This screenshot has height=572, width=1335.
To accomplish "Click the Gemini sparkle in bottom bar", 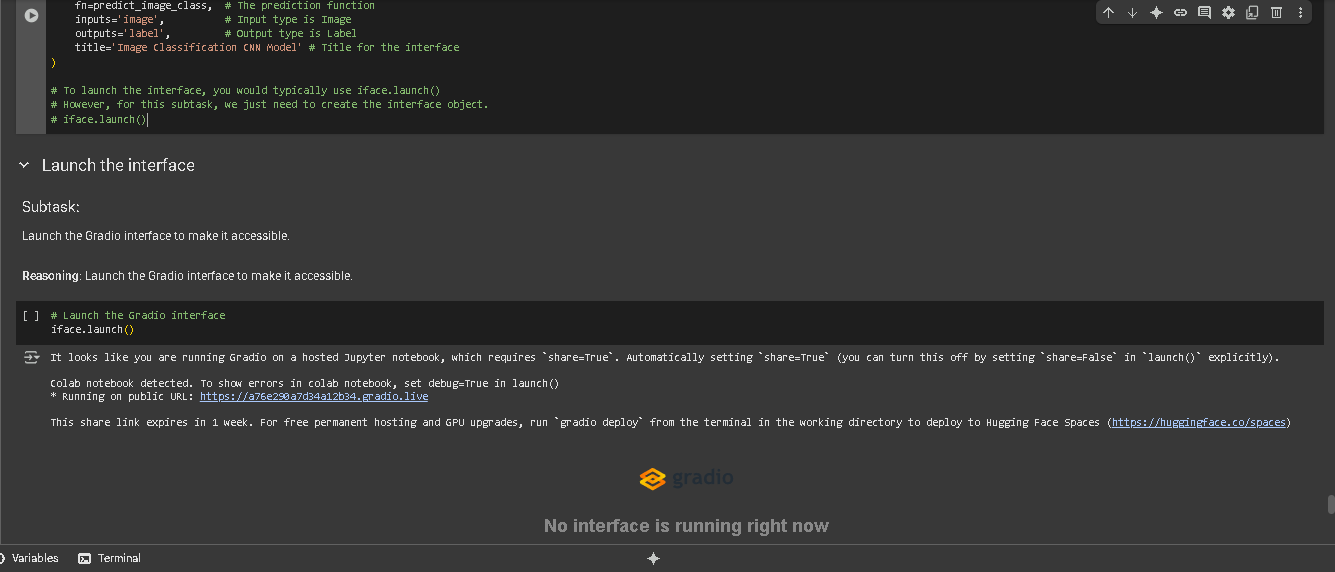I will click(653, 558).
